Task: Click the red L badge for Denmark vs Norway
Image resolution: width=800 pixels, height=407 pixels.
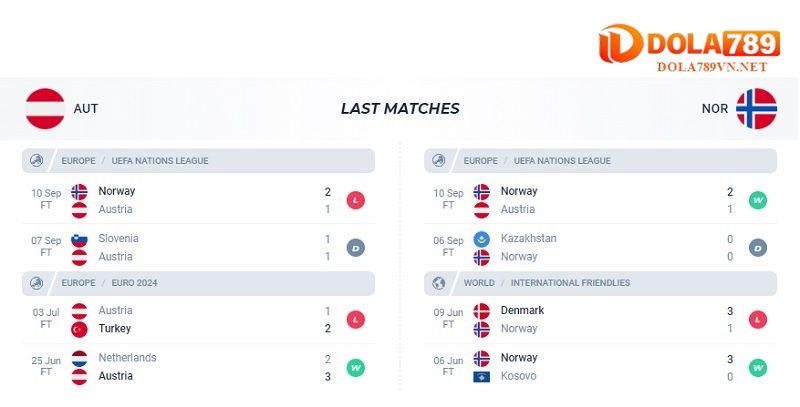Action: pos(757,319)
